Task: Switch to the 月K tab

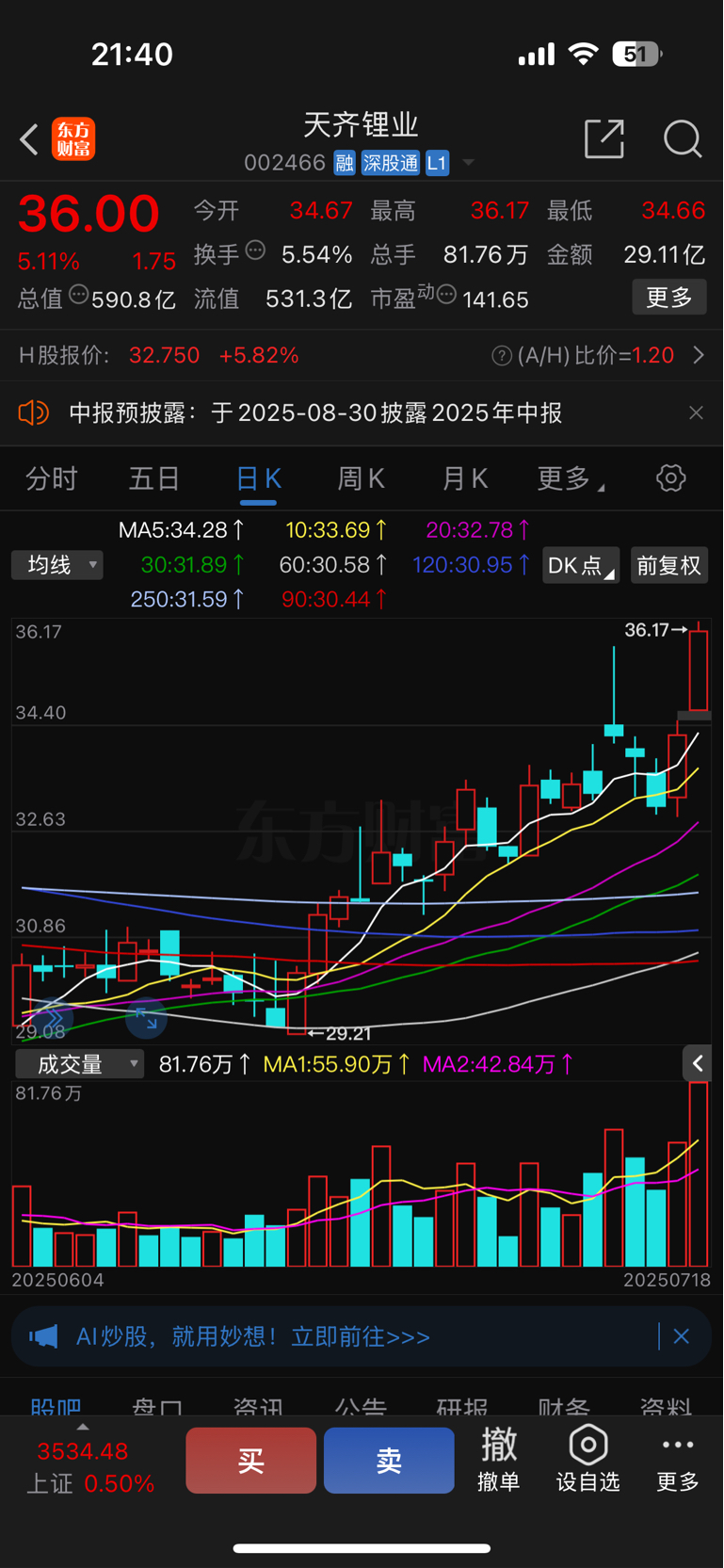Action: tap(464, 478)
